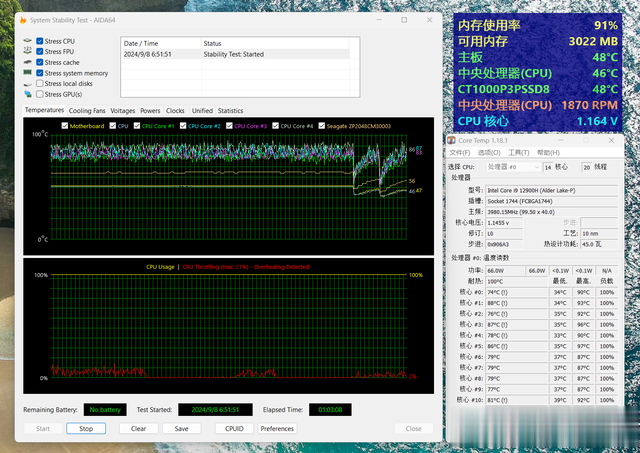640x453 pixels.
Task: Click the cache icon beside Stress cache
Action: [27, 62]
